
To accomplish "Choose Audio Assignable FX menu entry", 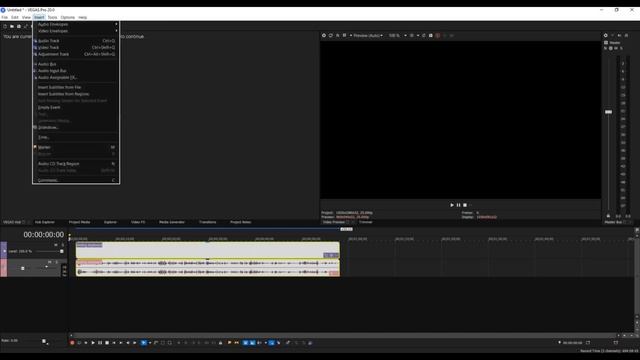I will [76, 78].
